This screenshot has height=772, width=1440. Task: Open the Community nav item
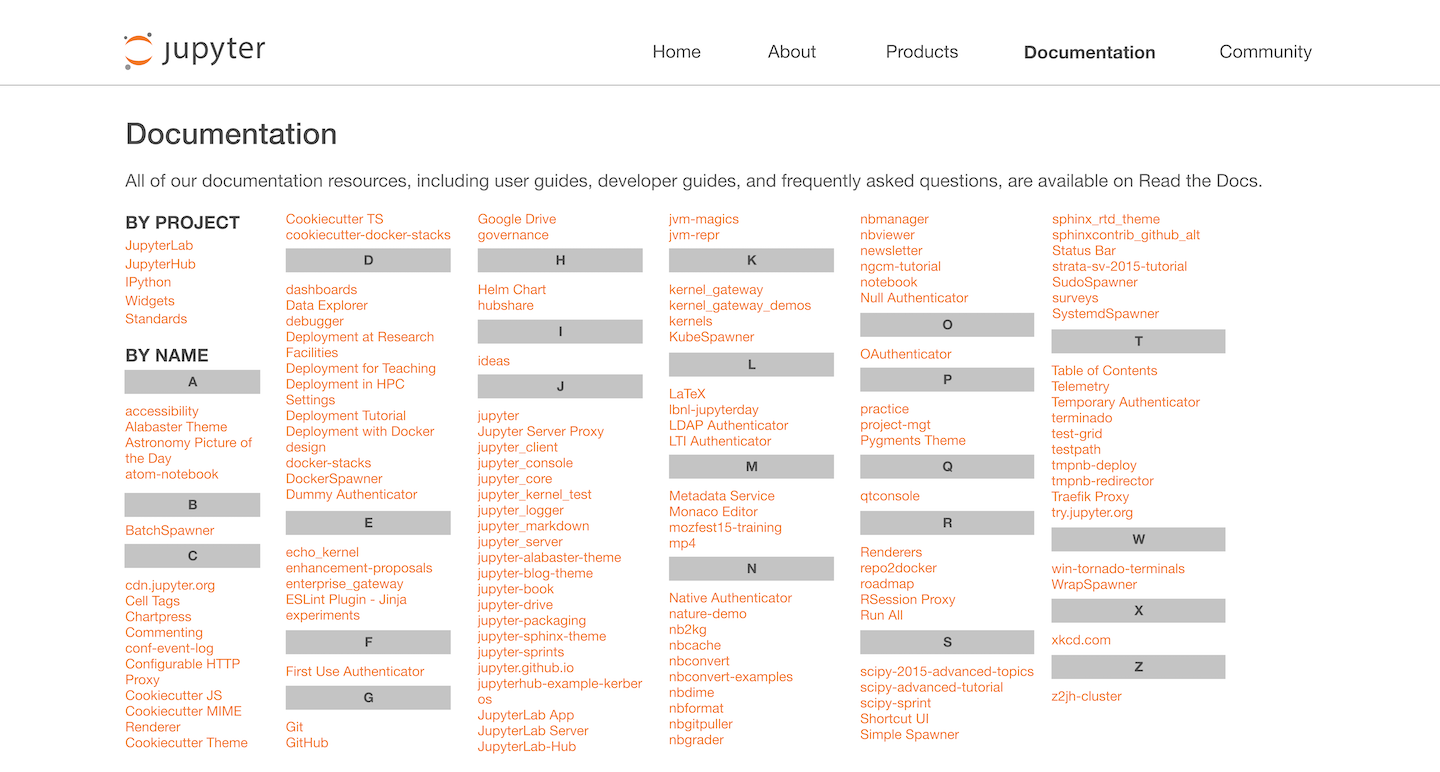tap(1265, 52)
